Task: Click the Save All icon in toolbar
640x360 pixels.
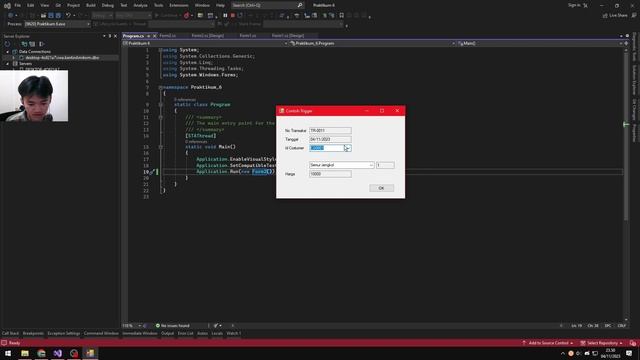Action: [58, 16]
